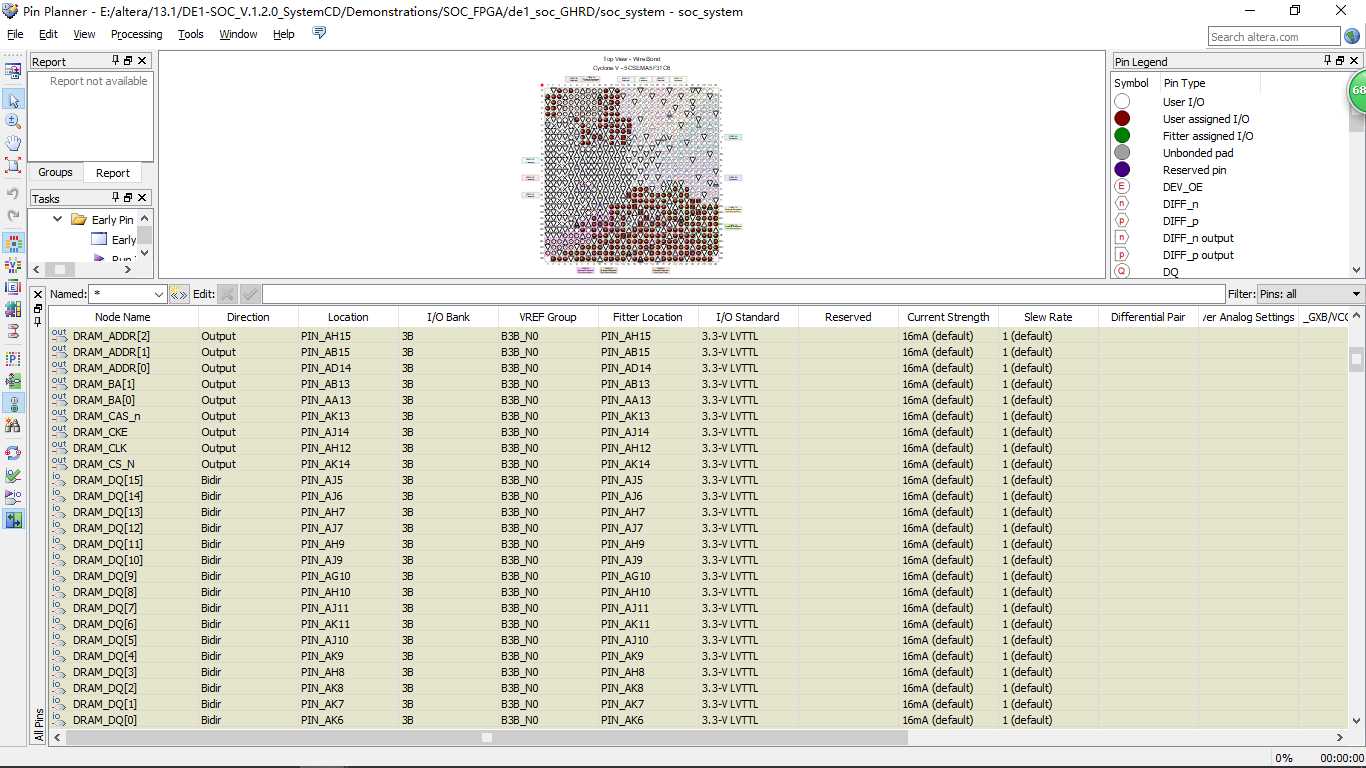This screenshot has width=1366, height=768.
Task: Click the Search altera.com field
Action: (x=1273, y=37)
